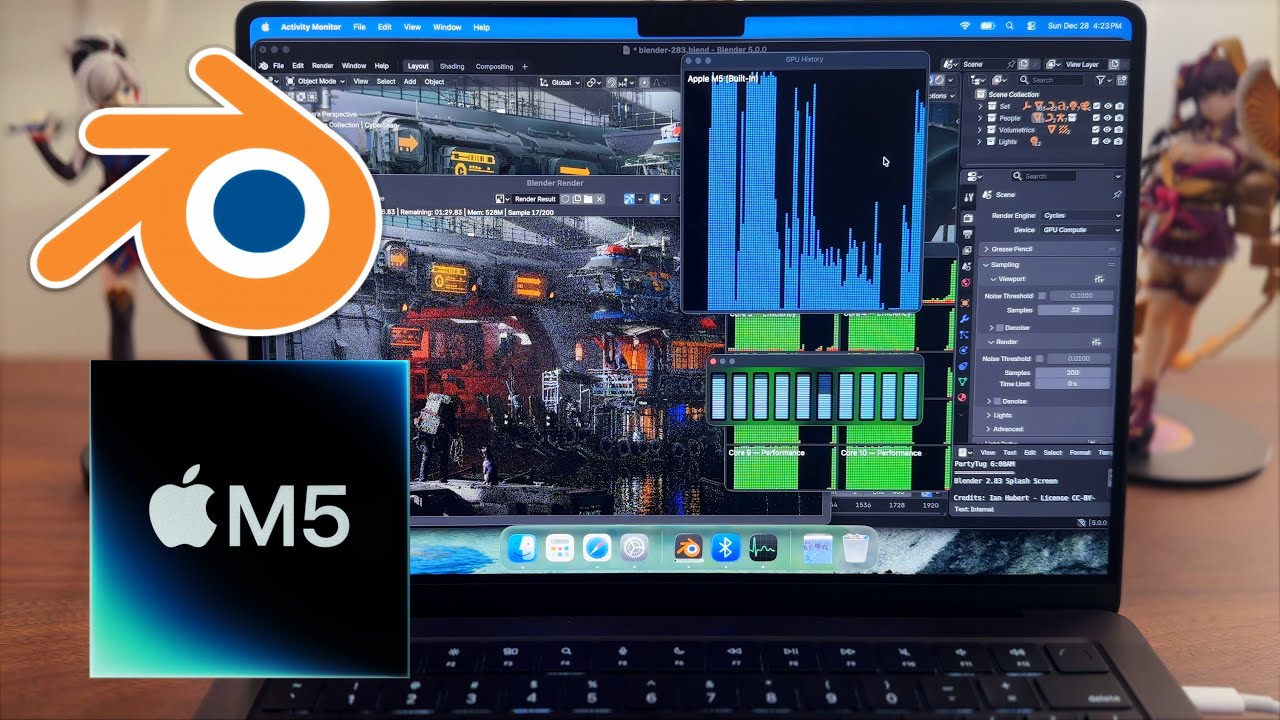Toggle the snapping magnet icon
Viewport: 1280px width, 720px height.
click(x=611, y=82)
